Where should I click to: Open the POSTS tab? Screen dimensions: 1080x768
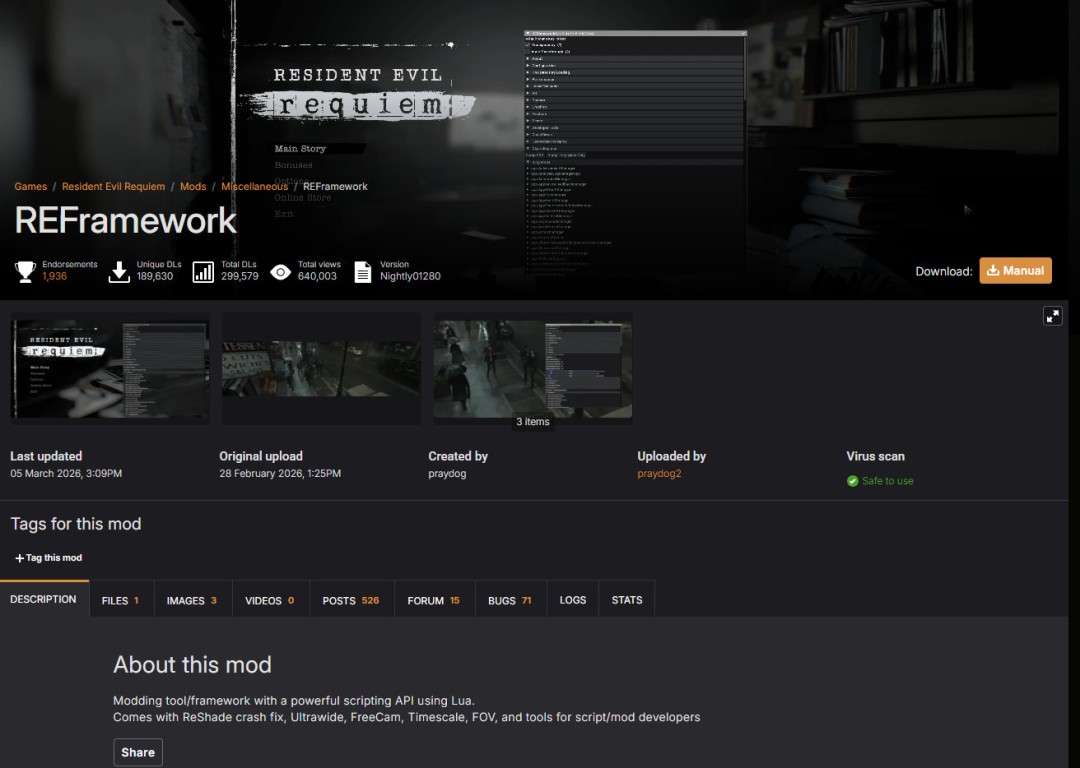click(x=350, y=601)
